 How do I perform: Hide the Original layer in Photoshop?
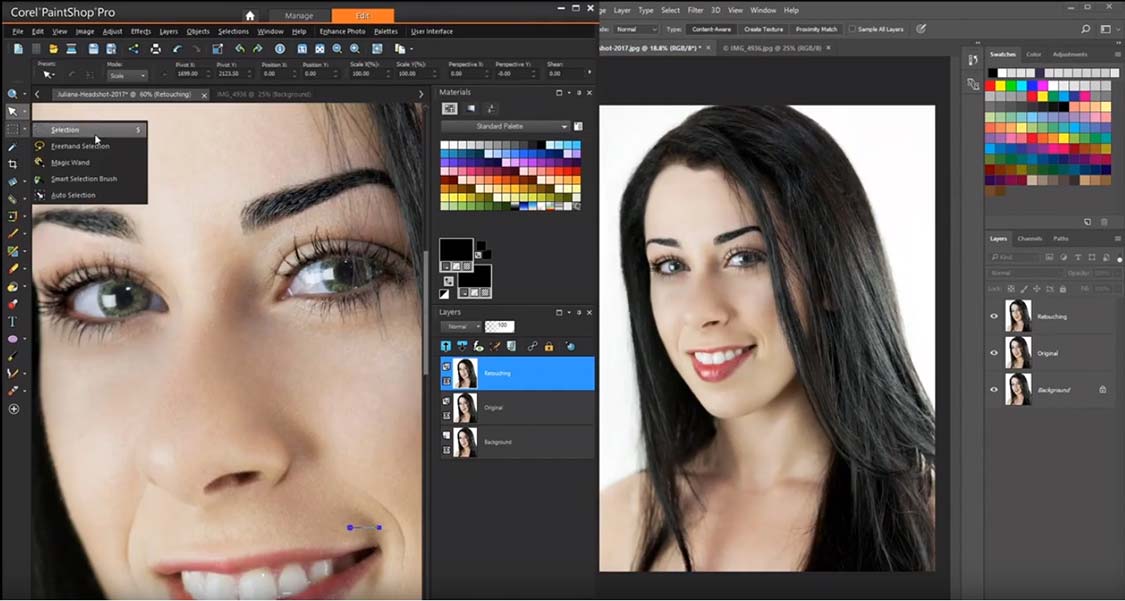[x=994, y=353]
